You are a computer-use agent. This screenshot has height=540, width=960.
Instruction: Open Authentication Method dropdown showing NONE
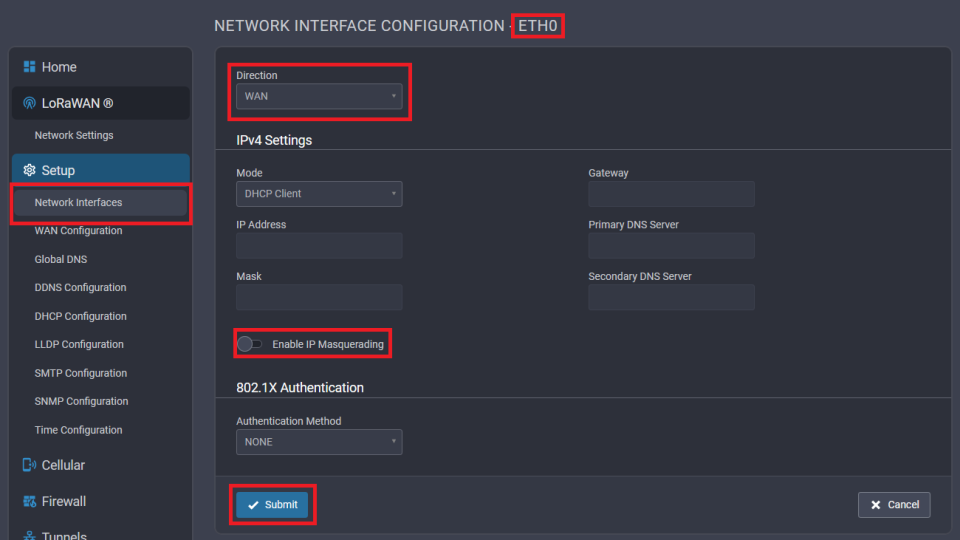[x=319, y=442]
